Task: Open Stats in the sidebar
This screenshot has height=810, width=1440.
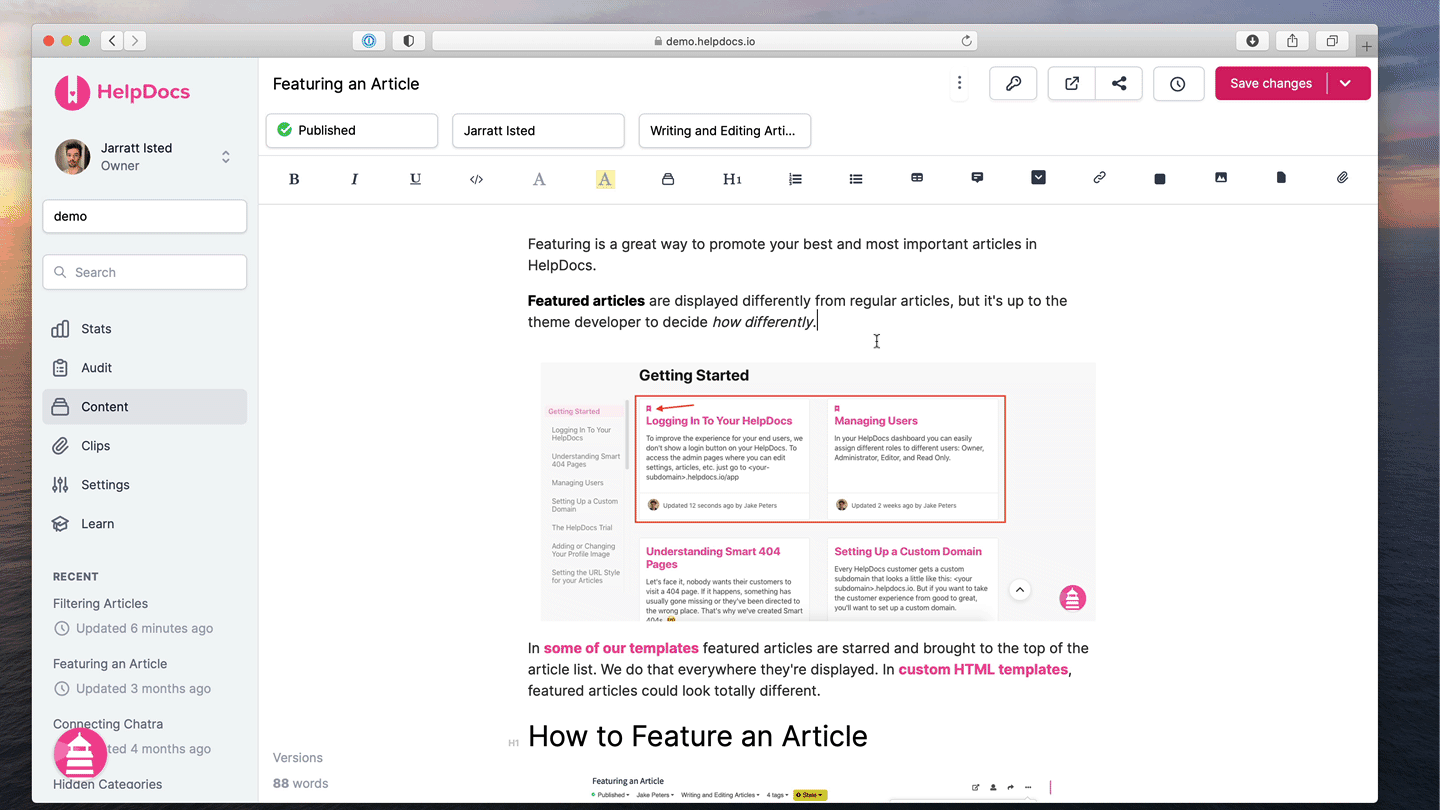Action: coord(145,329)
